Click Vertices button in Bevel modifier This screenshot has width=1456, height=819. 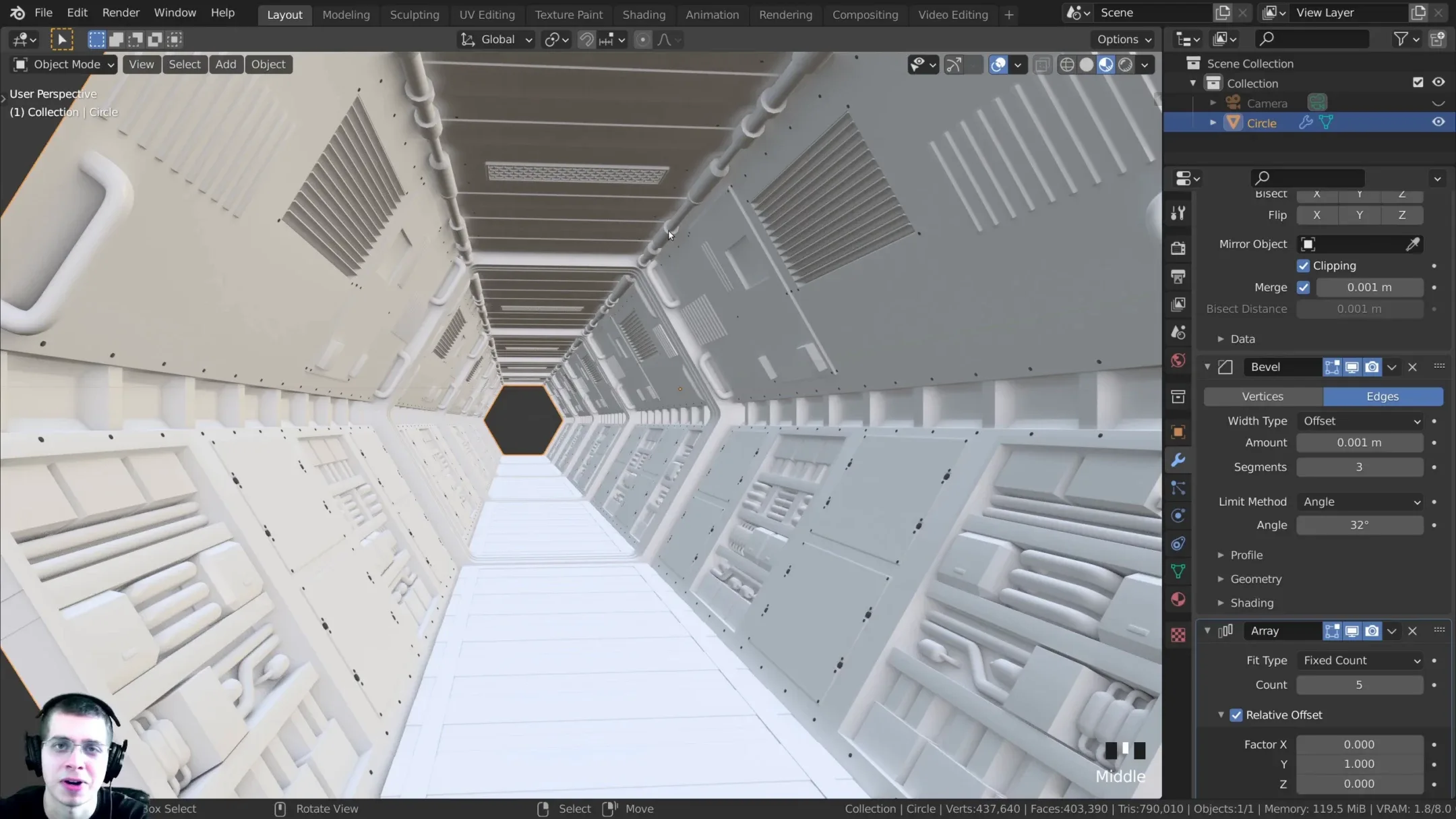pyautogui.click(x=1263, y=395)
